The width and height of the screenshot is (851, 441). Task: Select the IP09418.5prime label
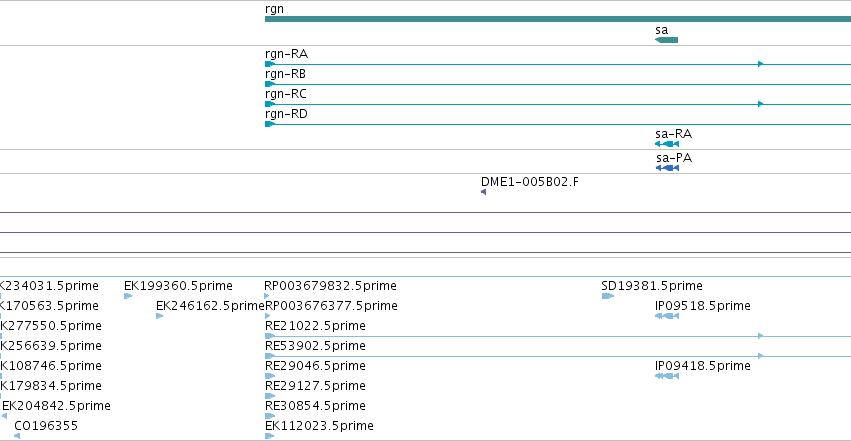point(703,366)
